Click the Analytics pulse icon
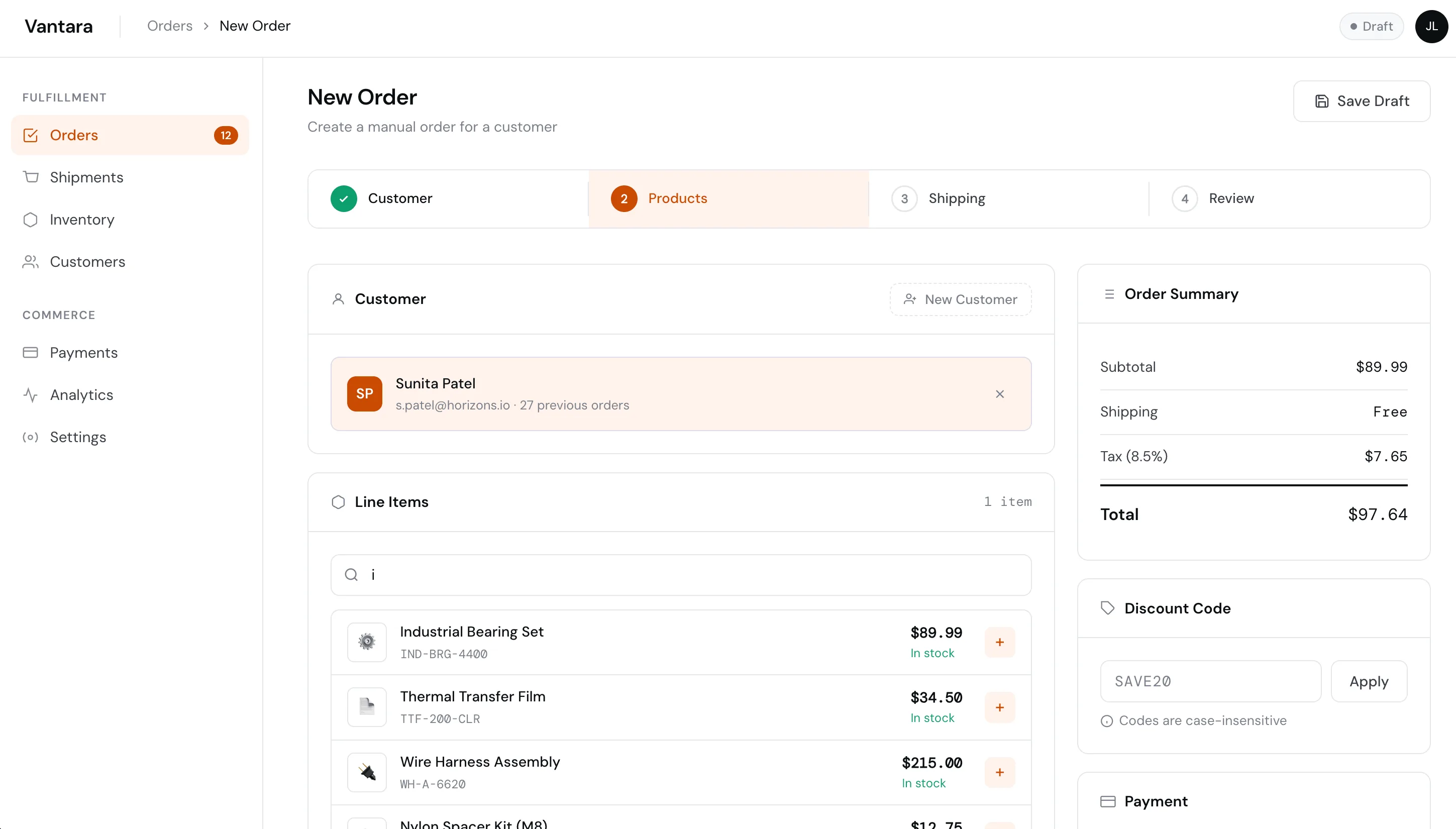The image size is (1456, 829). pyautogui.click(x=31, y=394)
